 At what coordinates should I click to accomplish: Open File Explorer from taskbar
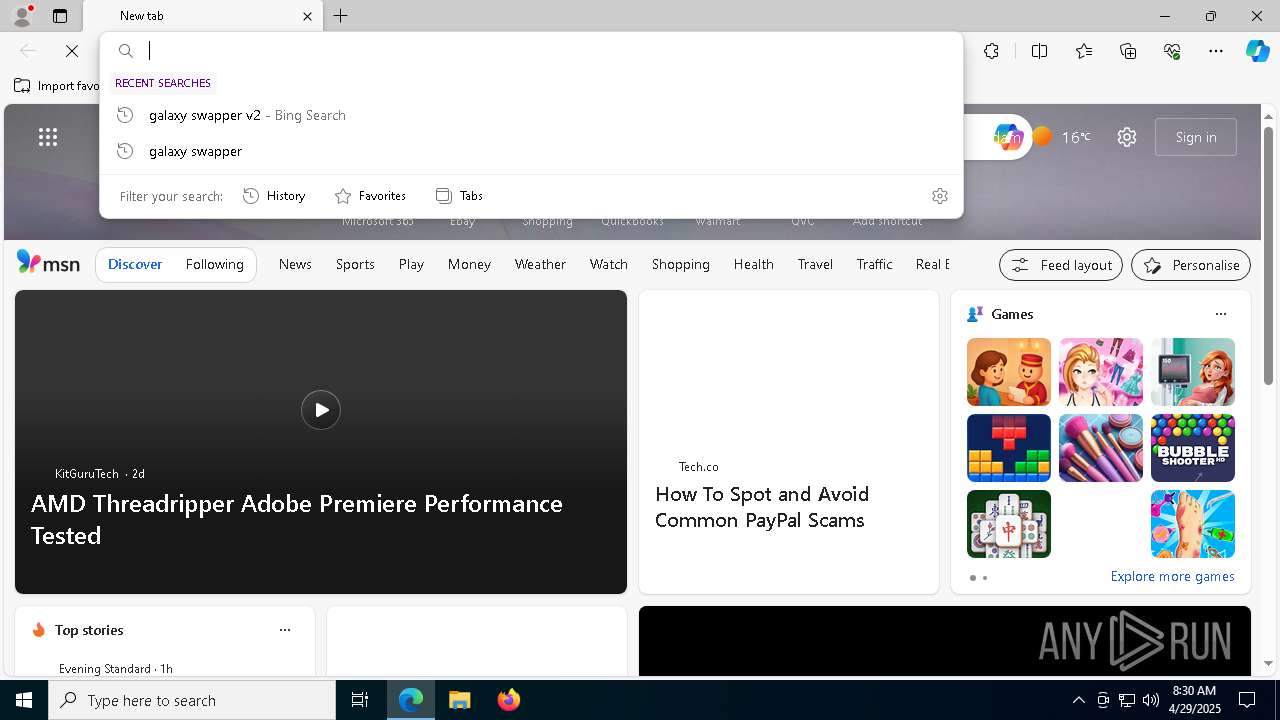pyautogui.click(x=459, y=700)
